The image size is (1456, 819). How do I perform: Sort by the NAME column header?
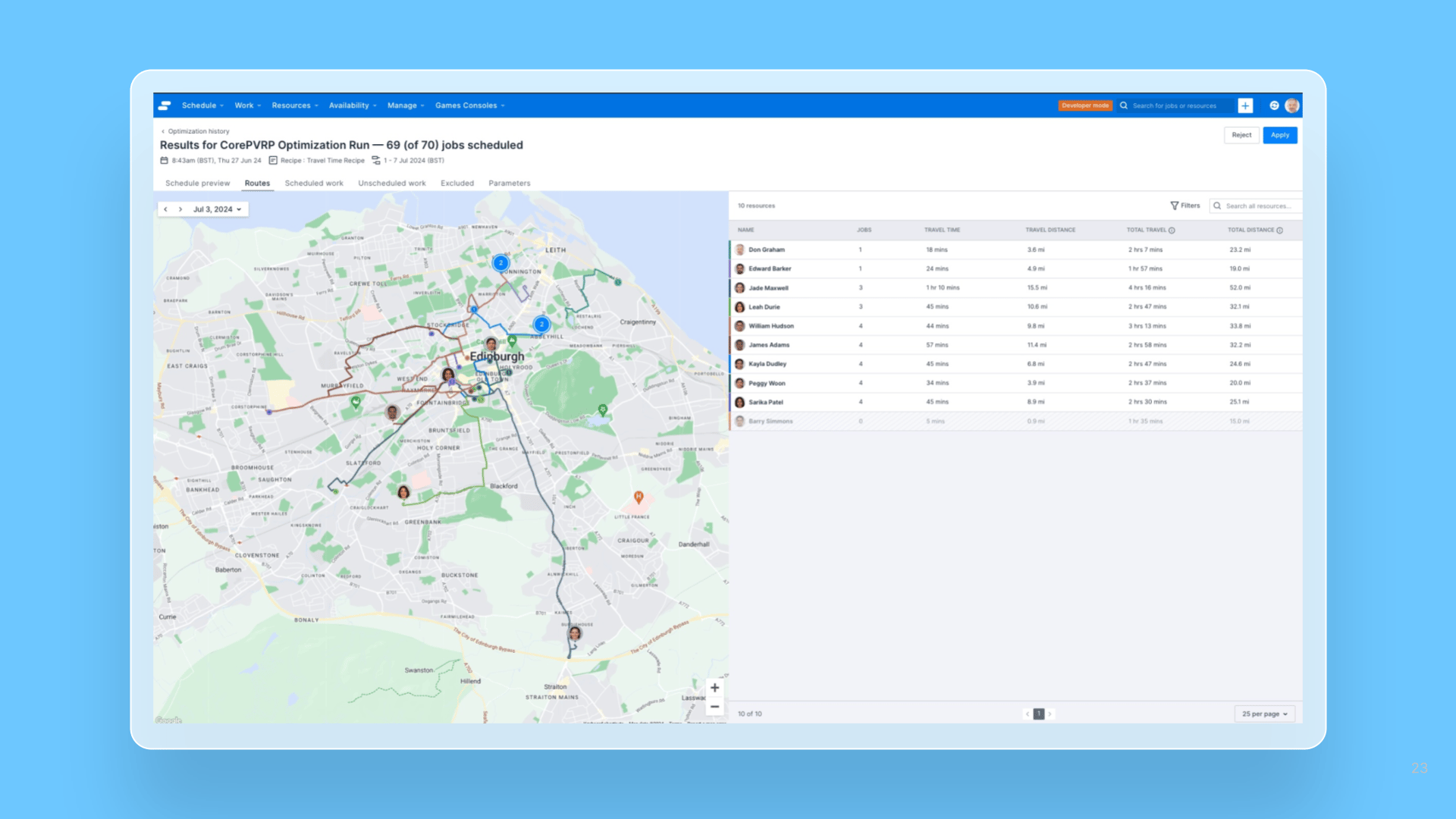pyautogui.click(x=746, y=230)
